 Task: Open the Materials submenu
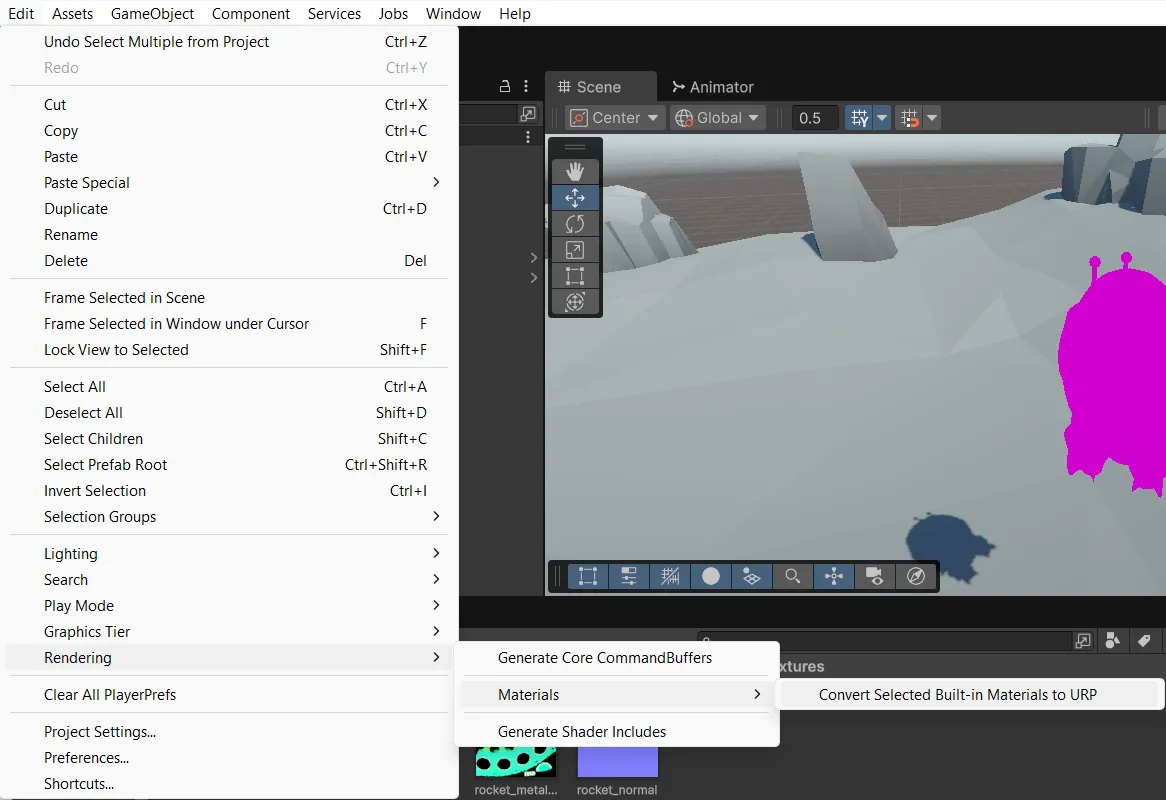618,694
